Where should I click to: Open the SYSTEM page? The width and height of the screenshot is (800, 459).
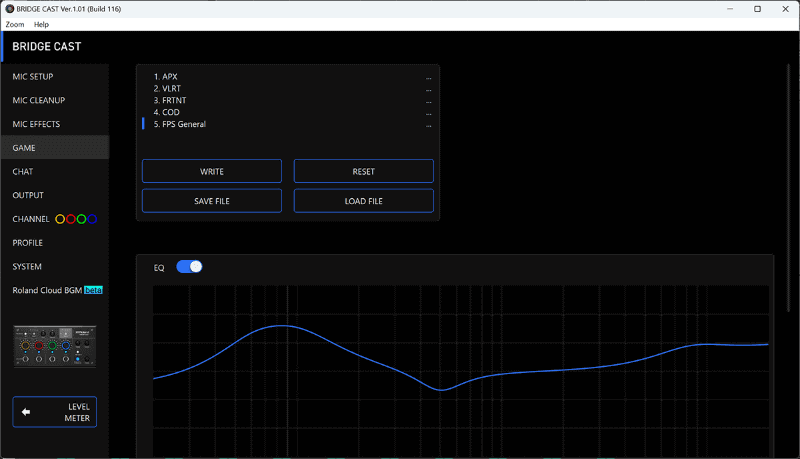point(55,267)
